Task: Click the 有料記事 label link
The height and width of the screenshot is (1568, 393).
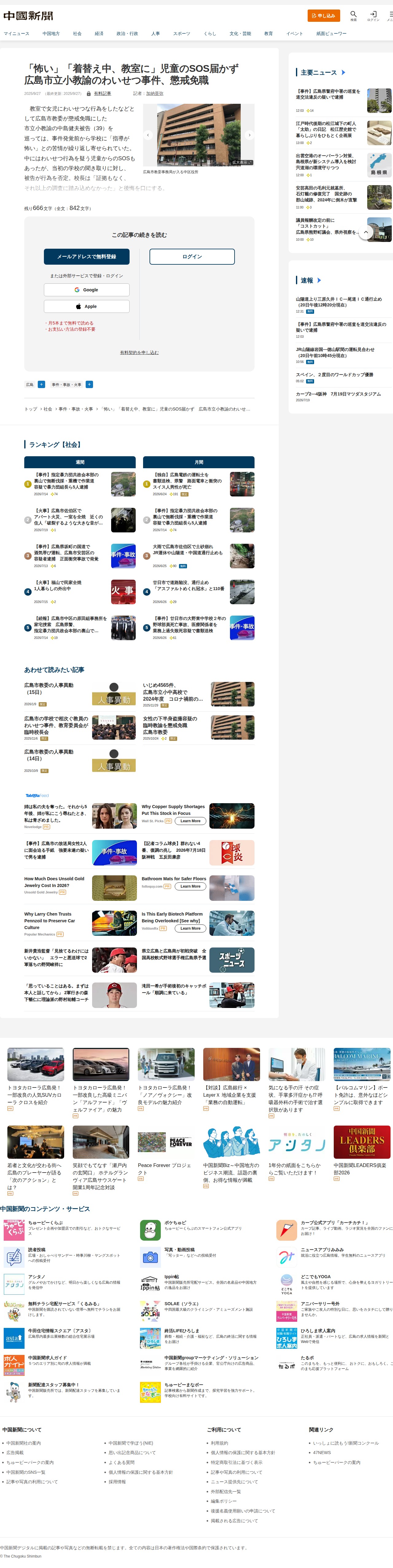Action: [102, 93]
